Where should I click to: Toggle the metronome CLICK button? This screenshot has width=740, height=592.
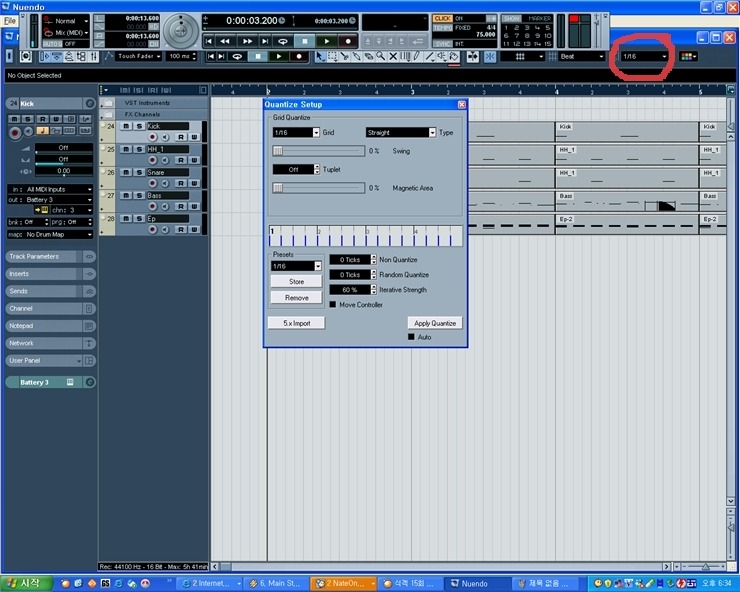[x=442, y=18]
